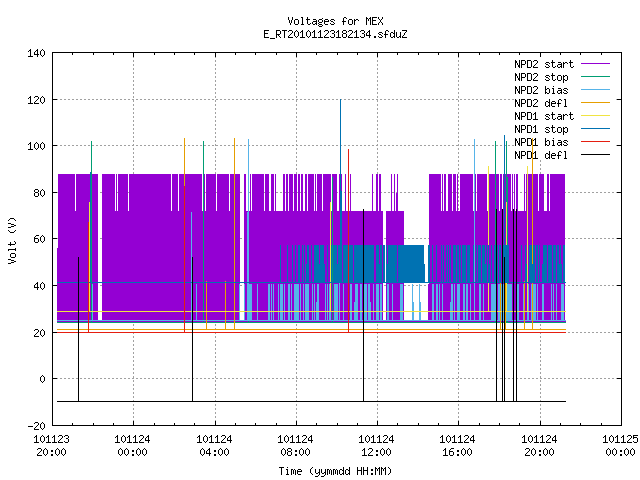
Task: Click the 101125 00:00 time tick label
Action: [x=620, y=446]
